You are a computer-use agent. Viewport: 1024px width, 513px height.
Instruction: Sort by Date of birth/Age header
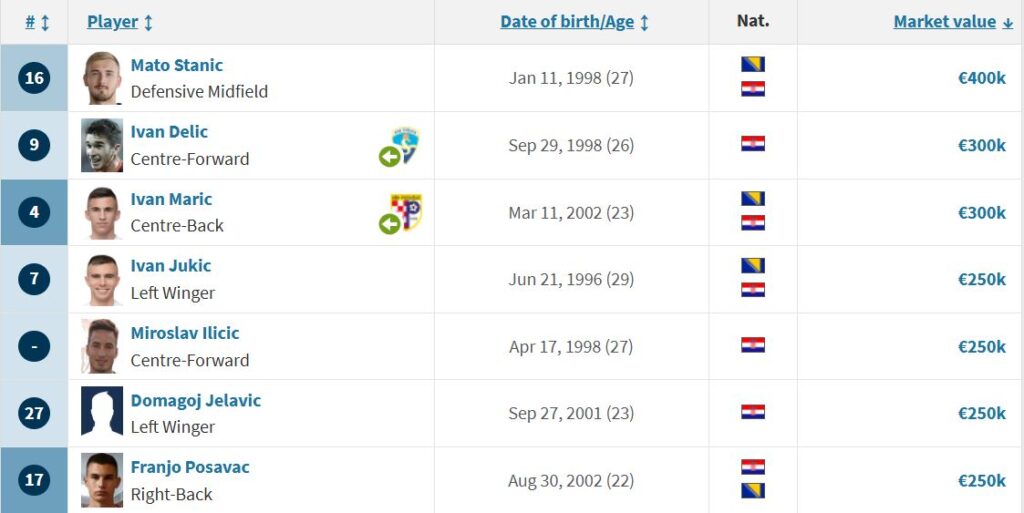[574, 22]
